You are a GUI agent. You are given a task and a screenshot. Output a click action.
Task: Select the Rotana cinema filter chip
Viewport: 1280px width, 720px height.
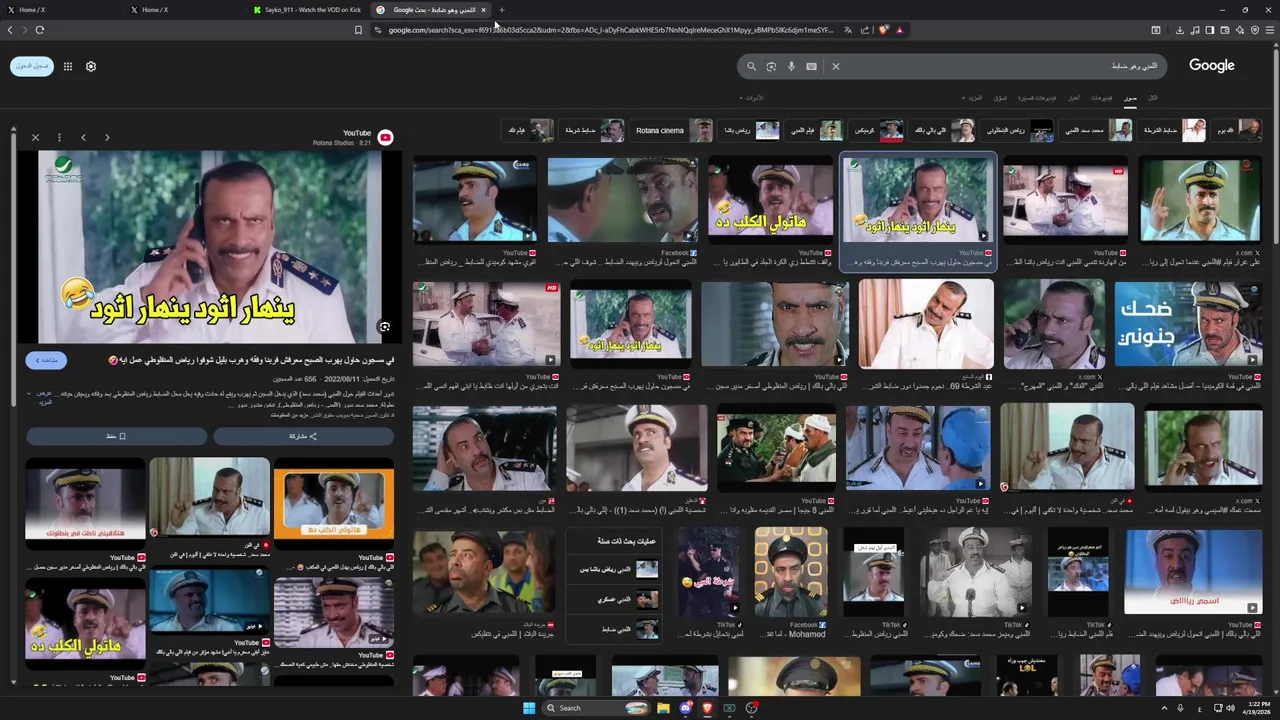[x=673, y=130]
